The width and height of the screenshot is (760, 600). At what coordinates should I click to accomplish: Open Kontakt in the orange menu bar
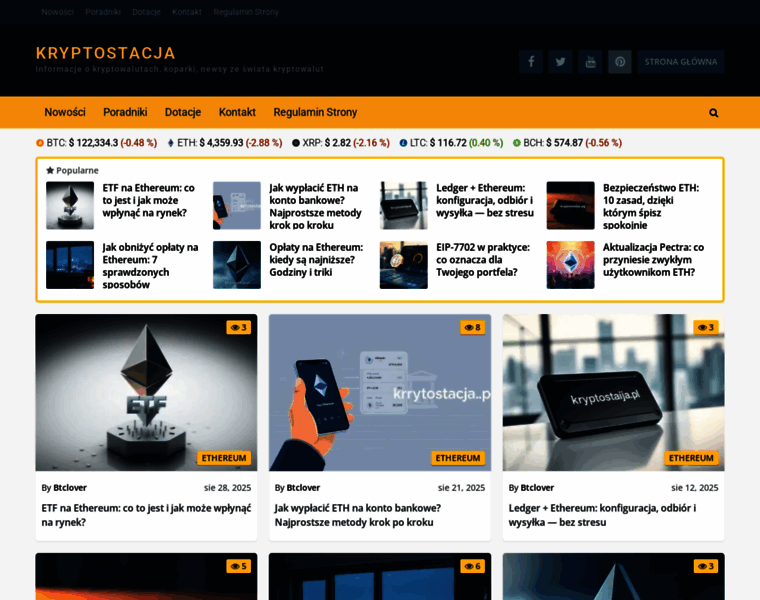tap(237, 112)
